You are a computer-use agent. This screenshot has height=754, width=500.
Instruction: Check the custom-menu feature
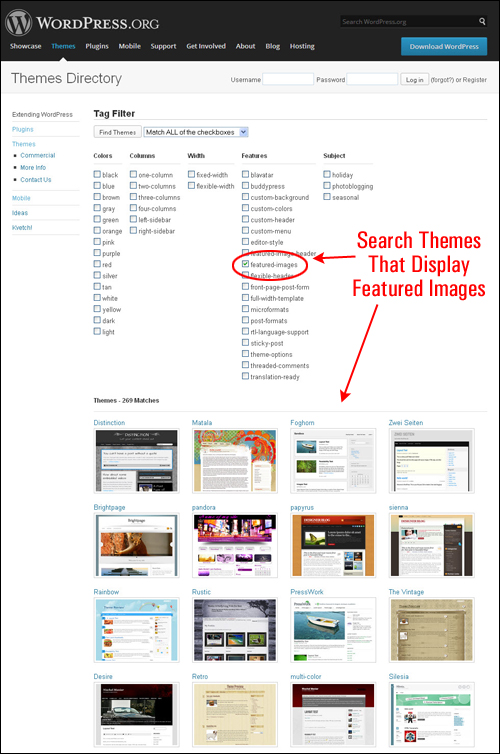245,230
